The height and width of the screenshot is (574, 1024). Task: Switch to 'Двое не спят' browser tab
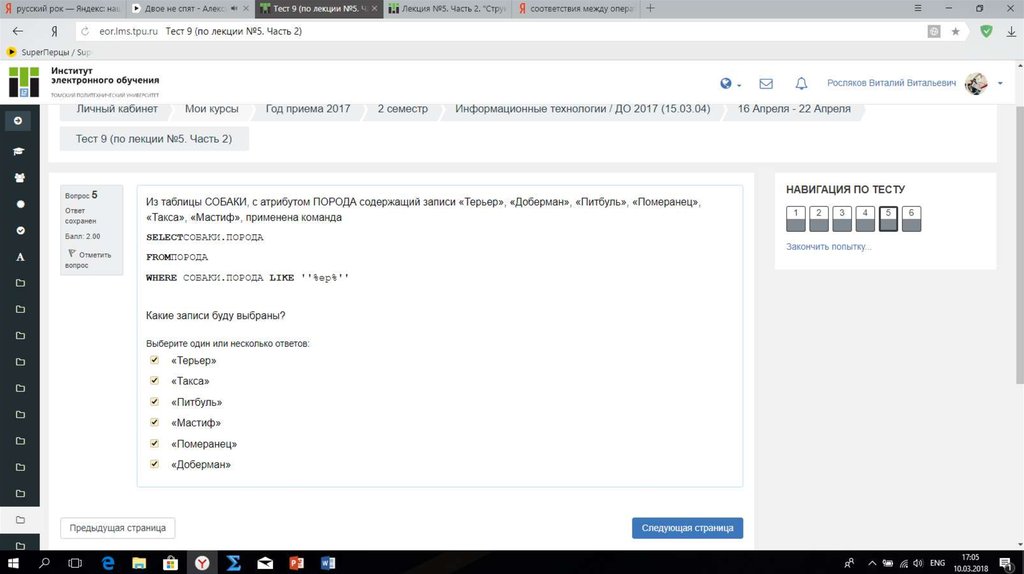pyautogui.click(x=191, y=8)
